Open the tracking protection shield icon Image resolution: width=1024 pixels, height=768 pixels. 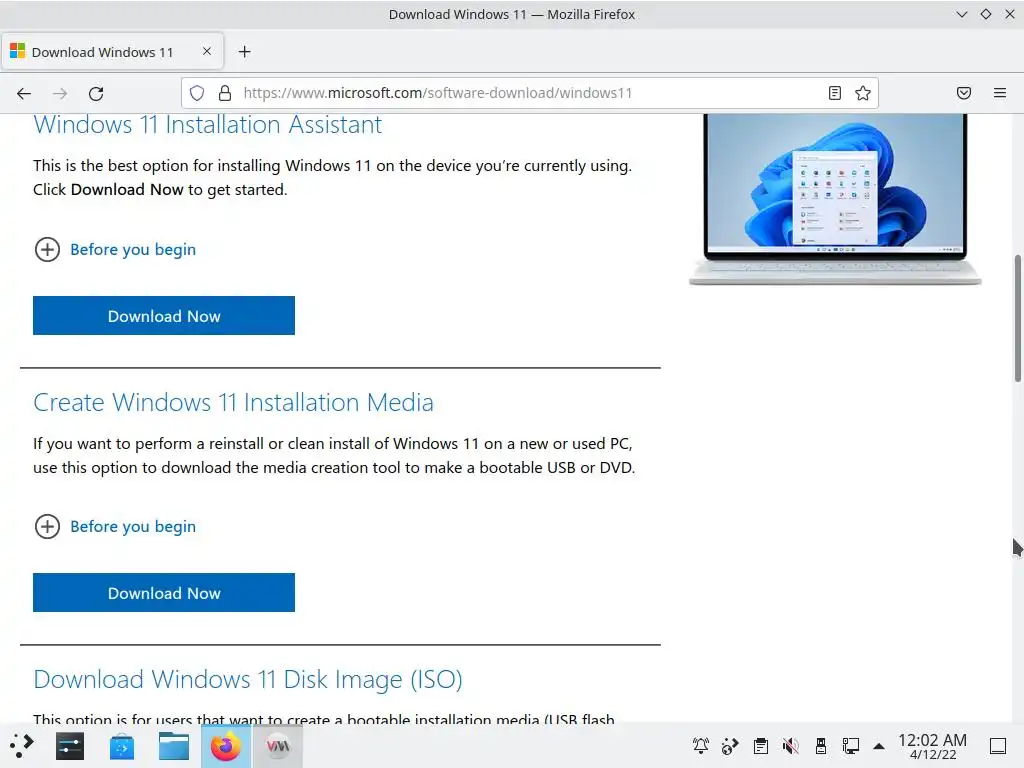click(x=197, y=93)
